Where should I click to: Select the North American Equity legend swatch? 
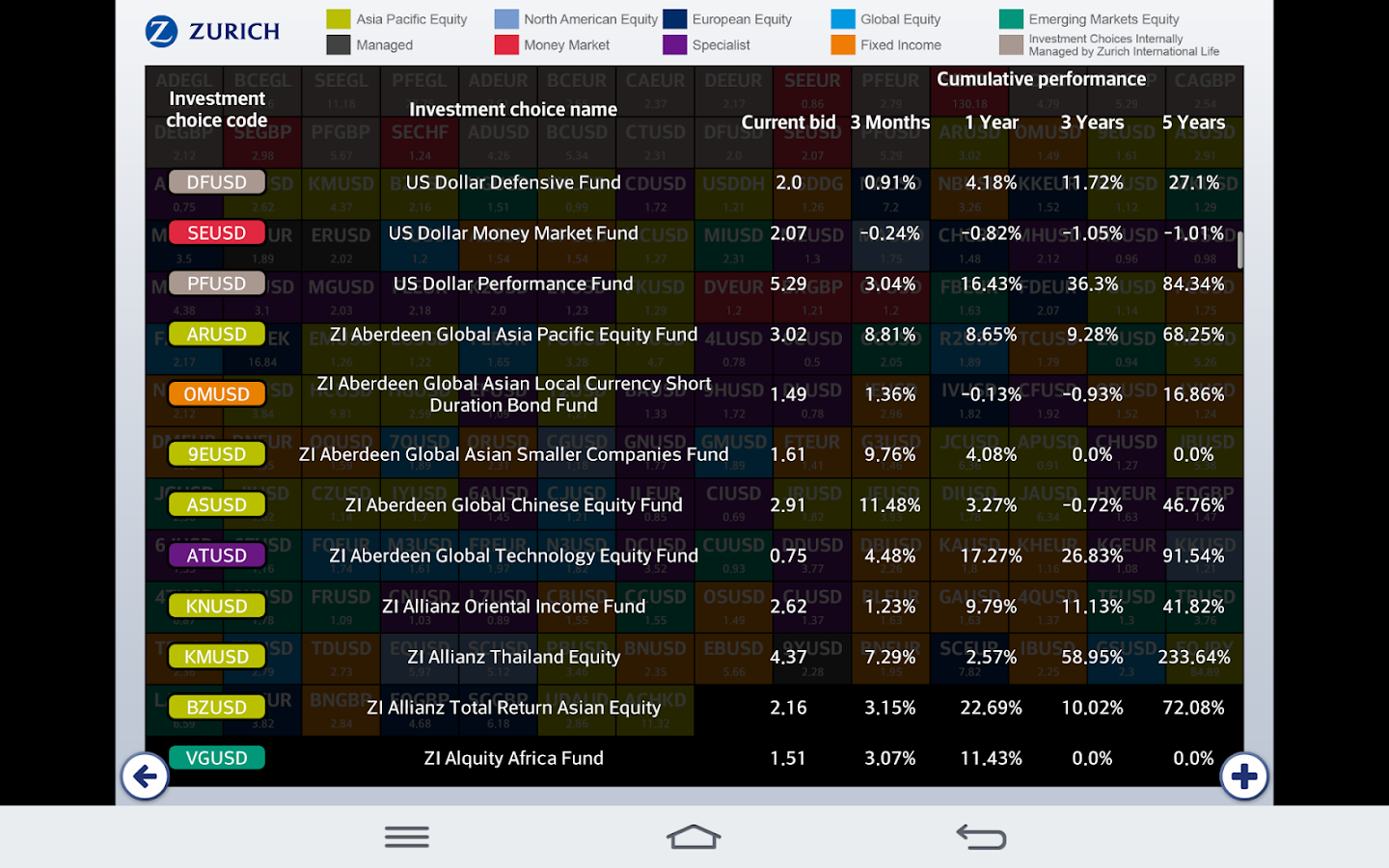(x=506, y=19)
